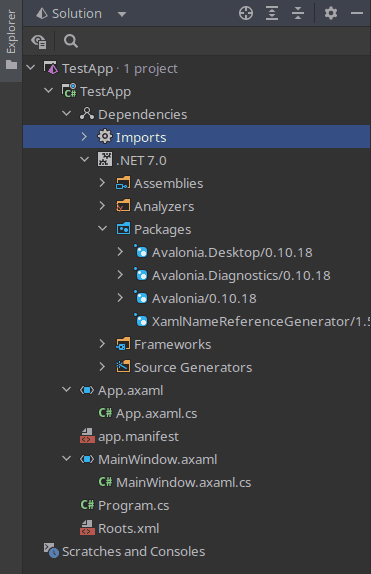The height and width of the screenshot is (574, 371).
Task: Open the Solution view dropdown arrow
Action: pyautogui.click(x=122, y=14)
